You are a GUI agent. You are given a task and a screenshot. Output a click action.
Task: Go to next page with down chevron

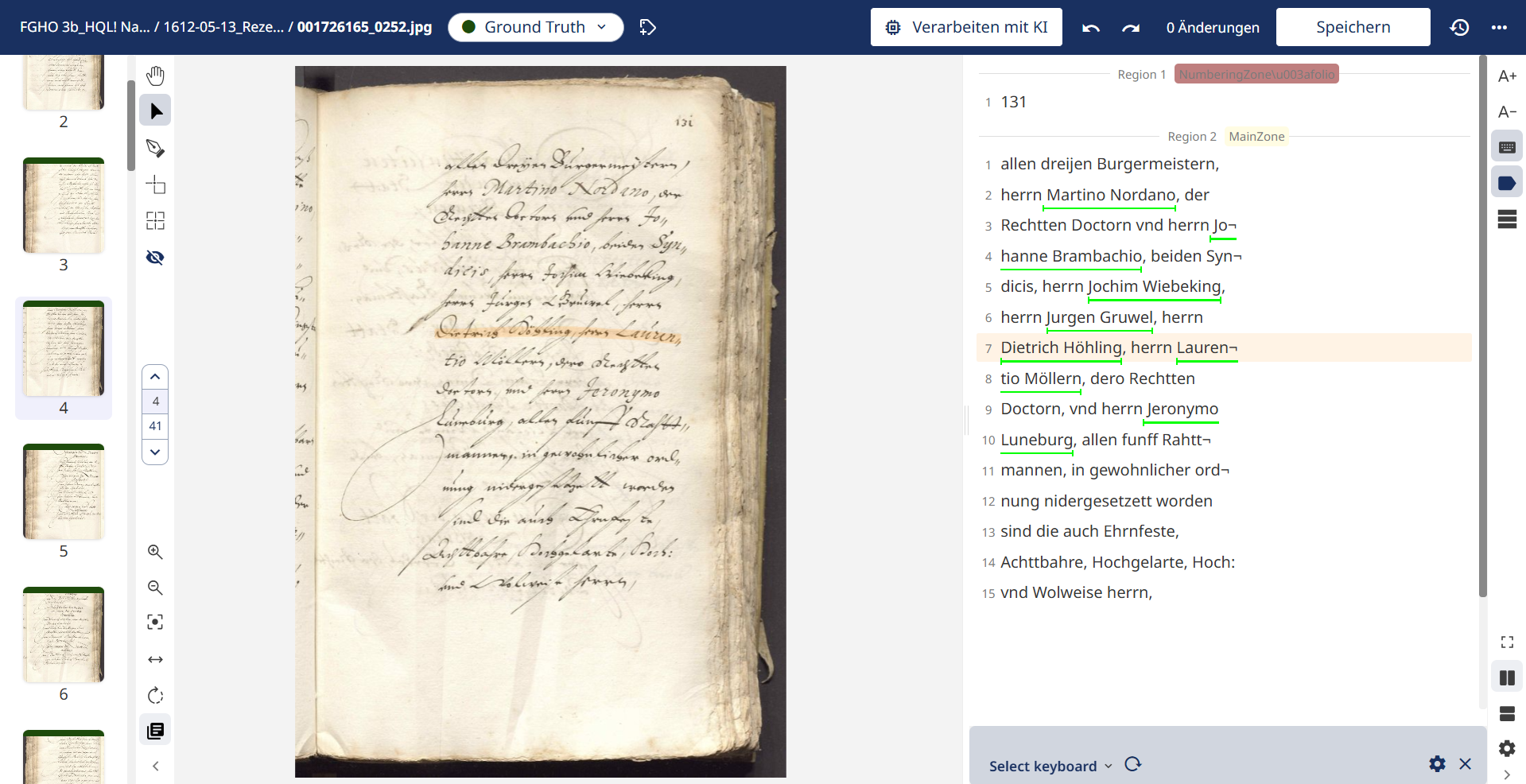coord(155,452)
